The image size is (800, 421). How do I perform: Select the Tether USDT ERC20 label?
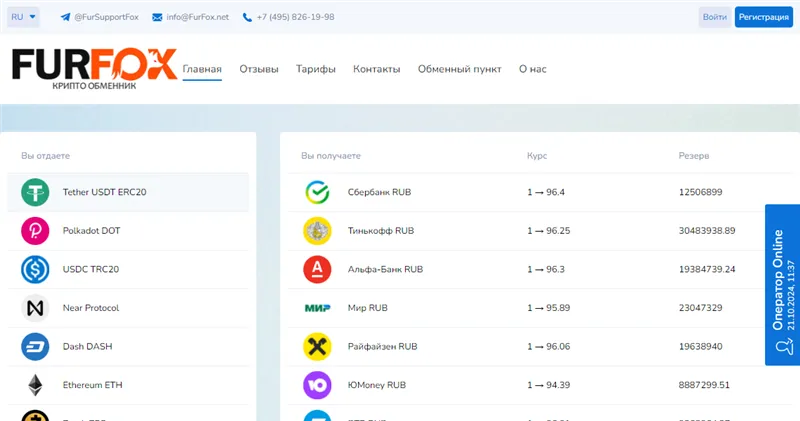(x=105, y=192)
